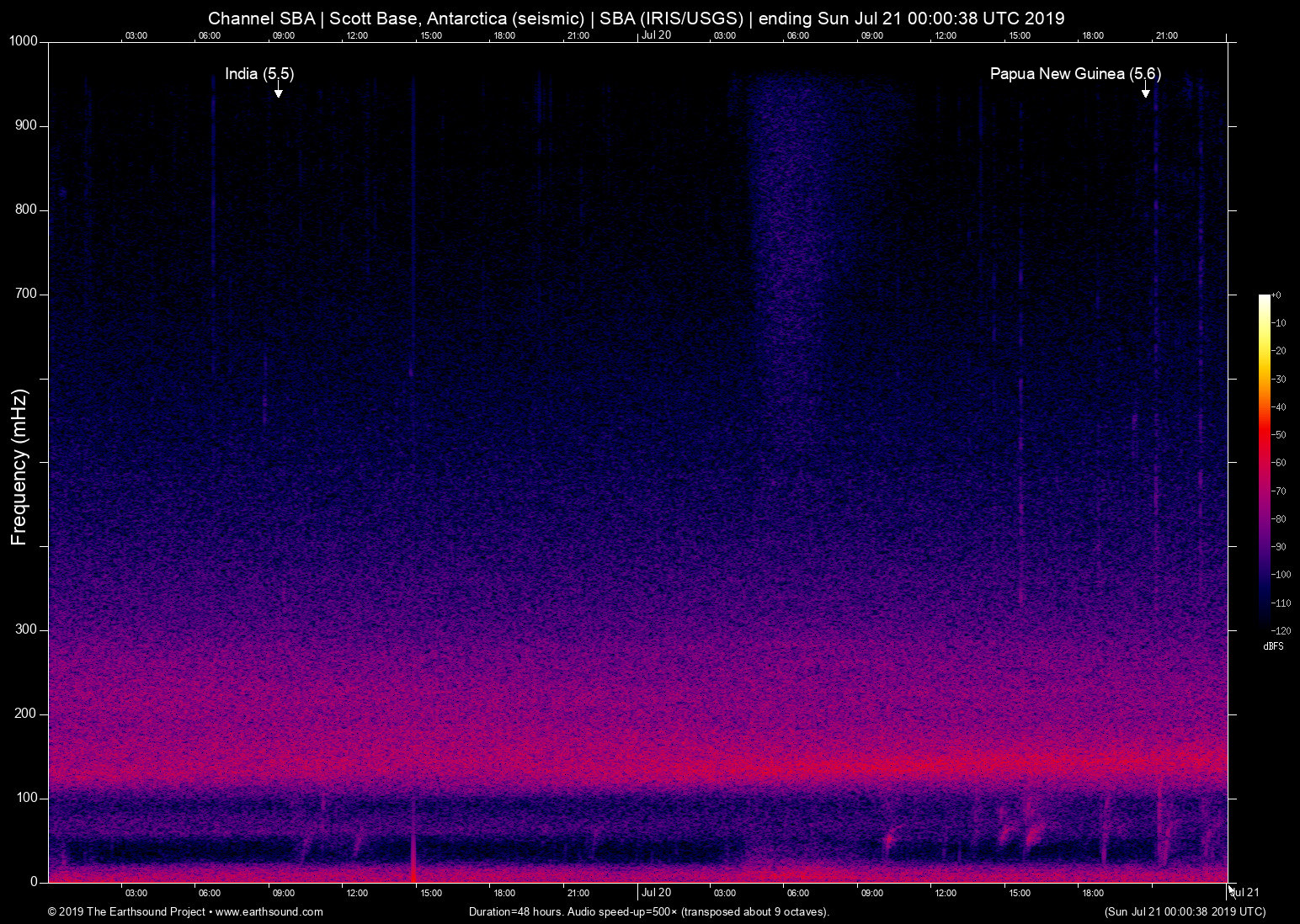1300x924 pixels.
Task: Click the Jul 20 label on the top axis
Action: point(656,35)
